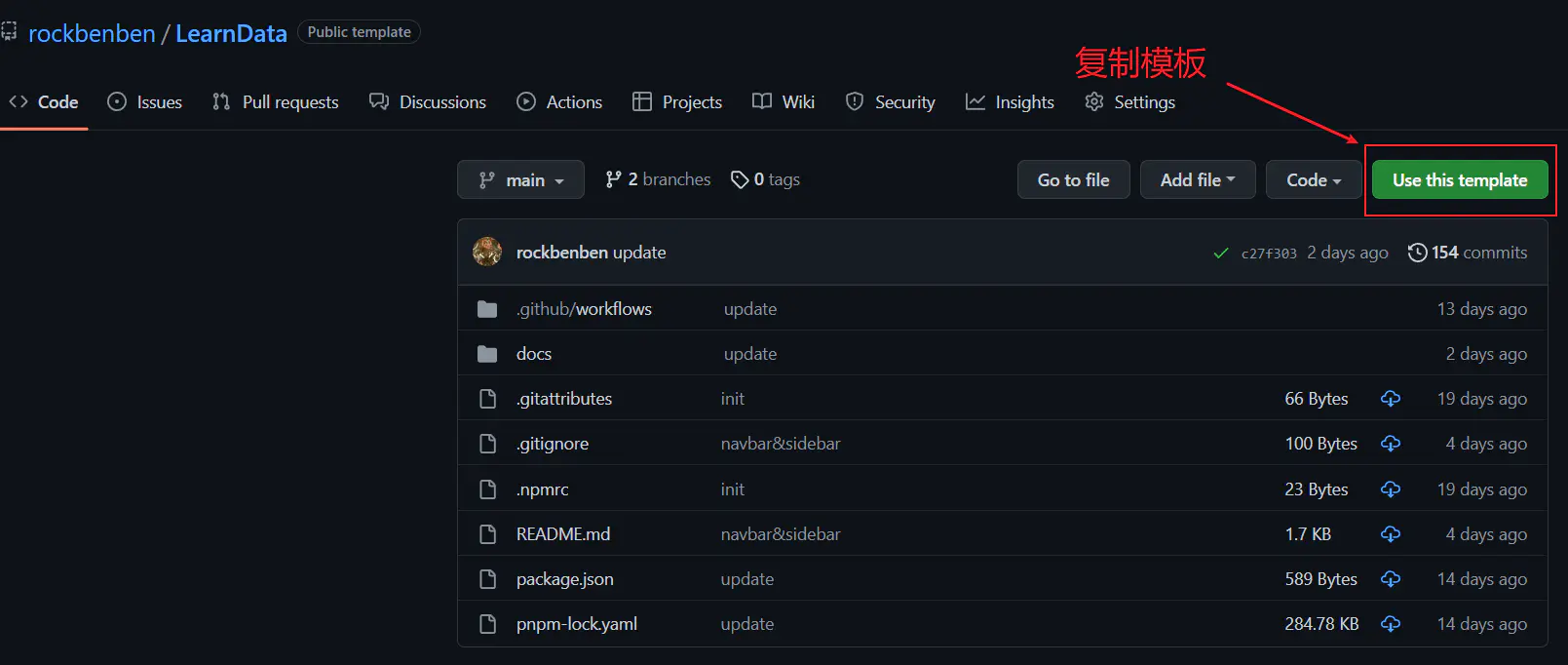Click file icon for .gitattributes
The image size is (1568, 665).
coord(487,399)
